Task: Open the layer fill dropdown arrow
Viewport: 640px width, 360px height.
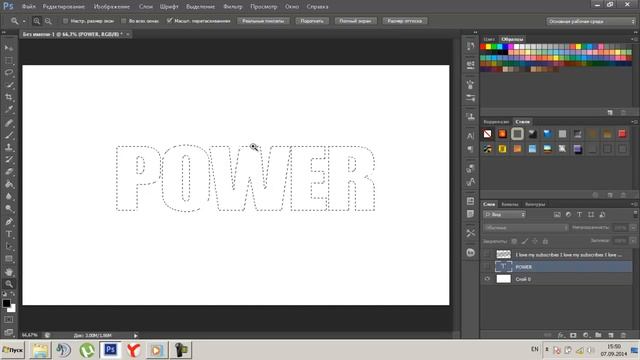Action: coord(633,241)
